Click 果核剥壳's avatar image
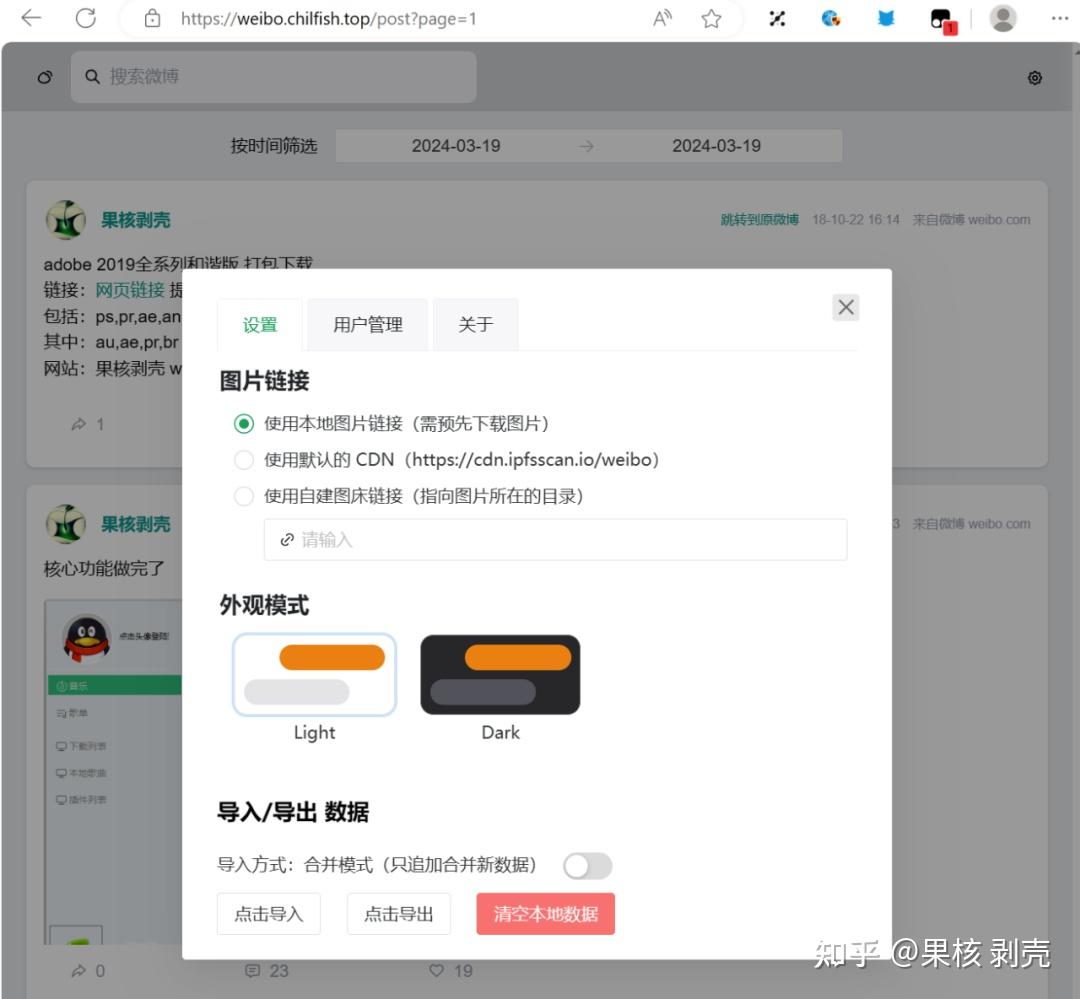The width and height of the screenshot is (1080, 999). click(66, 220)
